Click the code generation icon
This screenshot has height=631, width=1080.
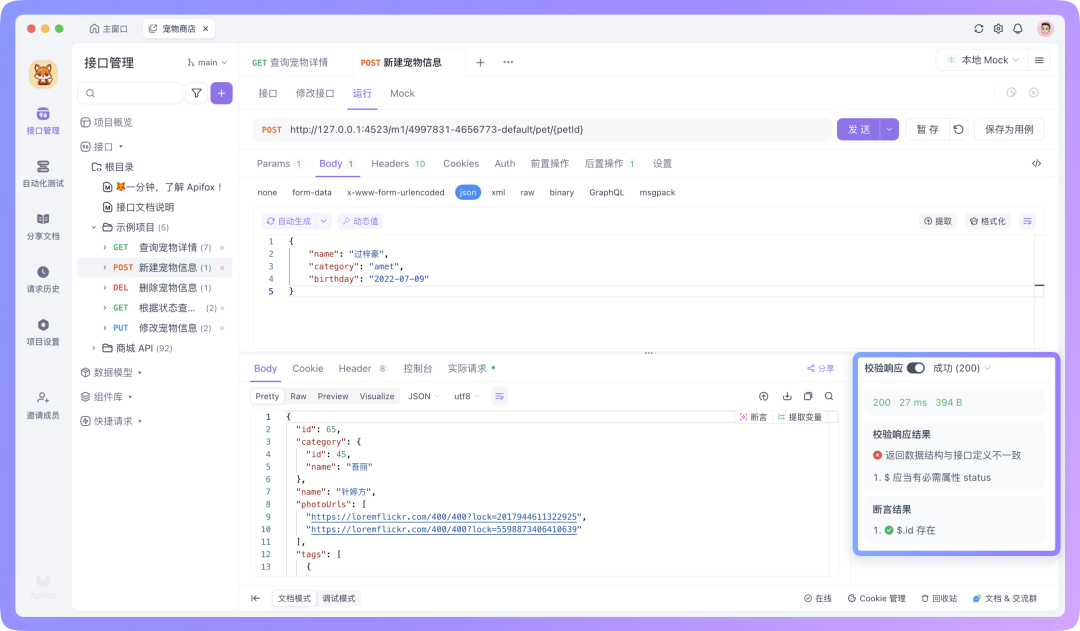click(x=1036, y=163)
